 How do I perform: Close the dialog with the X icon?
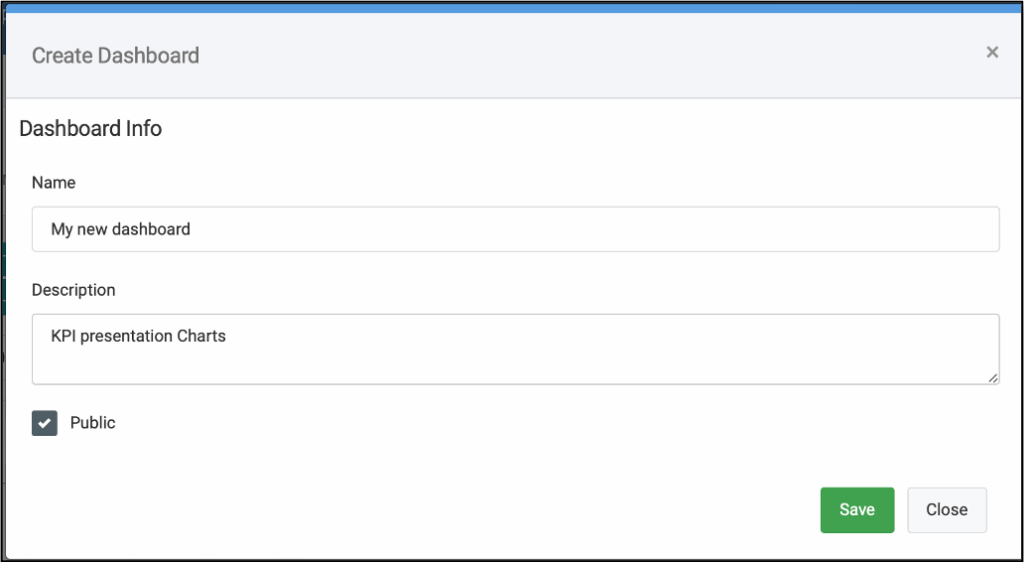click(x=992, y=52)
